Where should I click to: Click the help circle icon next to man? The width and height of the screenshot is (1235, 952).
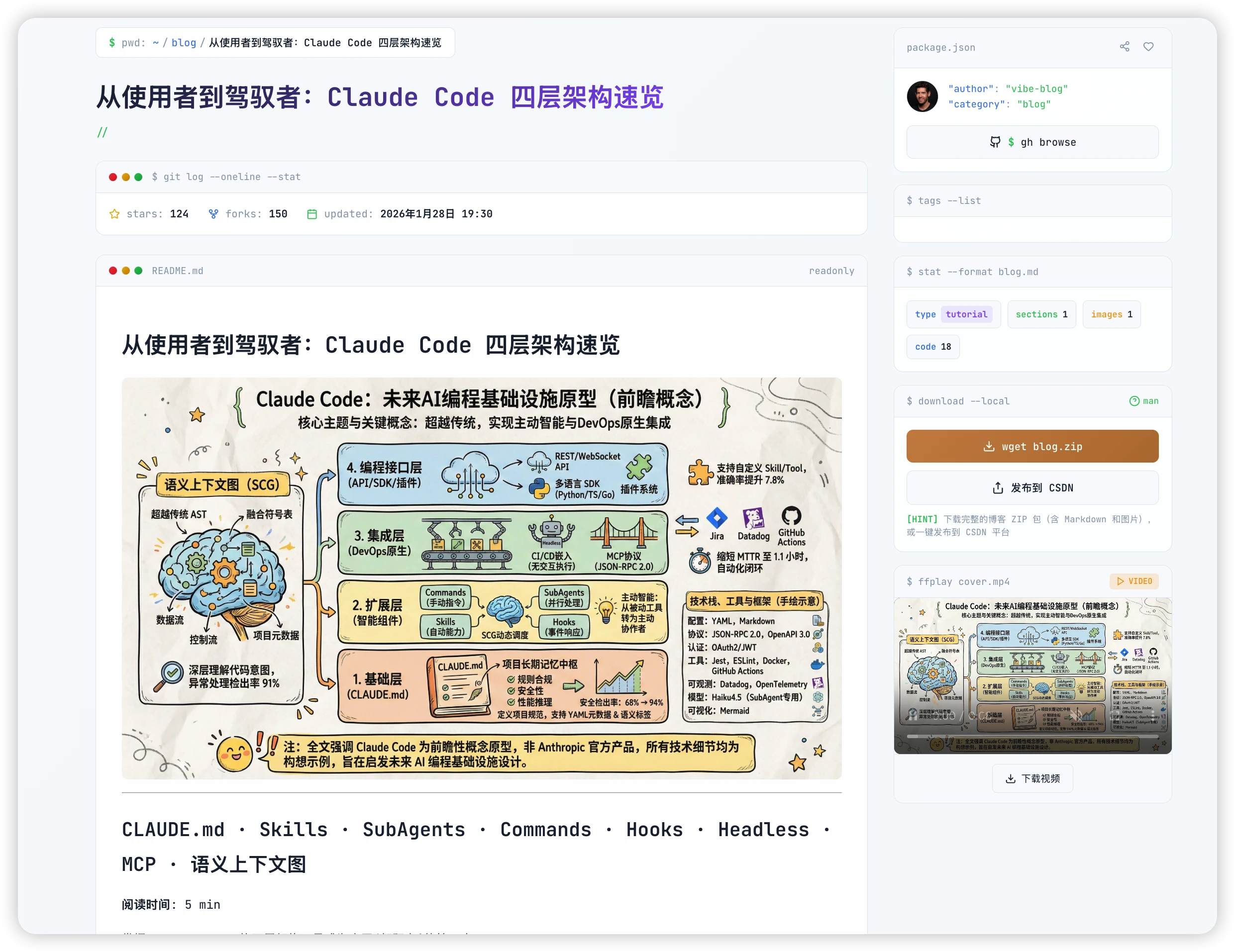(x=1134, y=401)
